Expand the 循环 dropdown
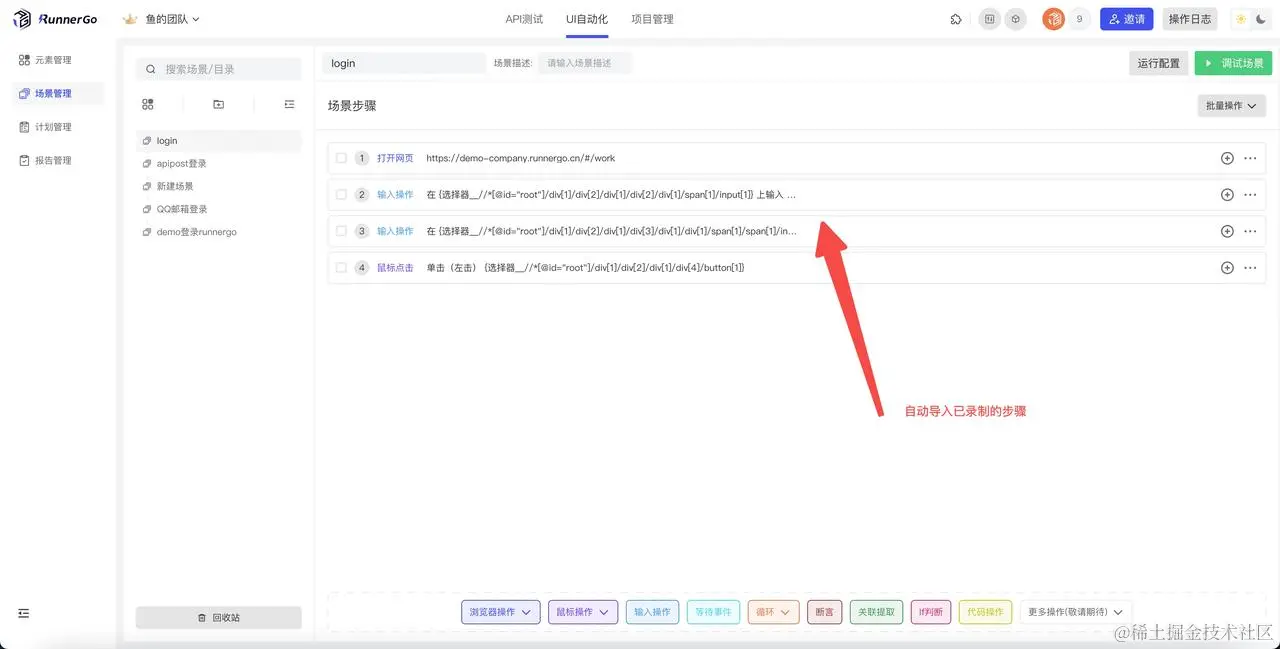1280x649 pixels. click(x=773, y=612)
